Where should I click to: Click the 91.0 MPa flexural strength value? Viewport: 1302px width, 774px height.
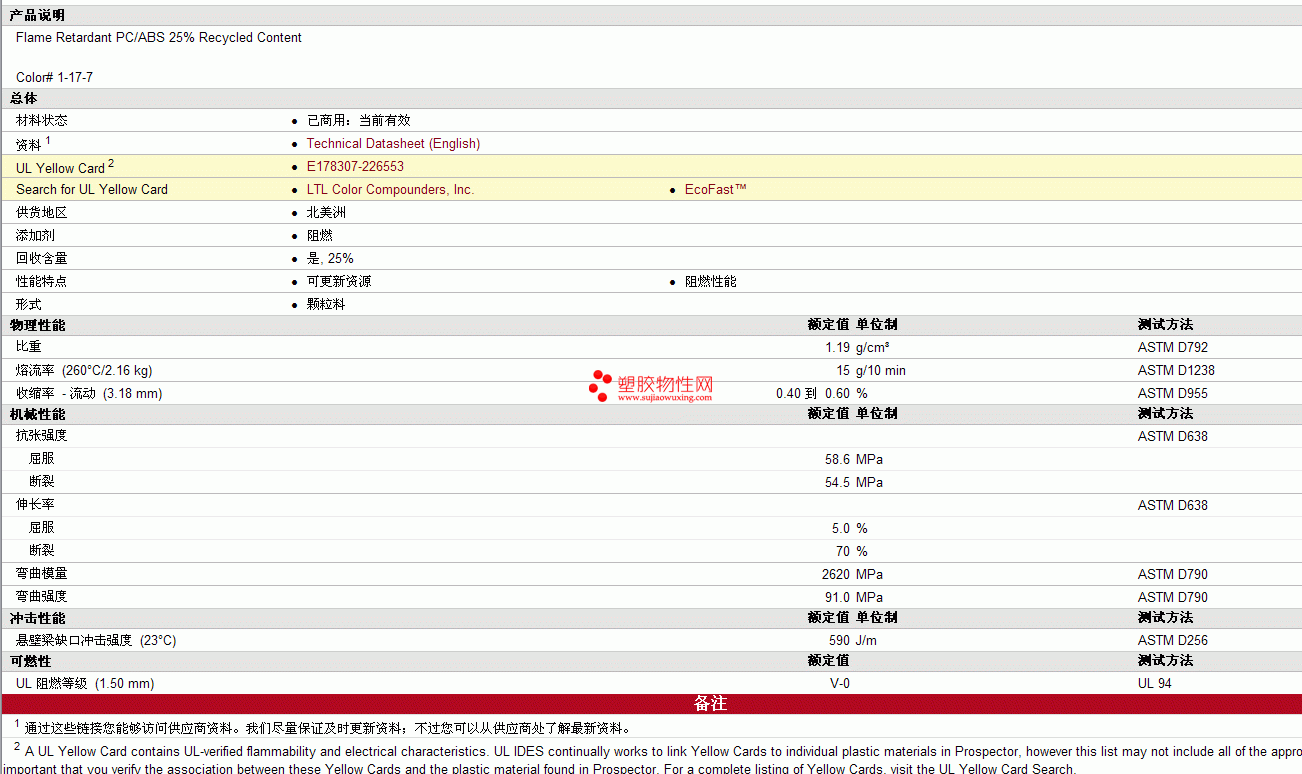[x=854, y=598]
